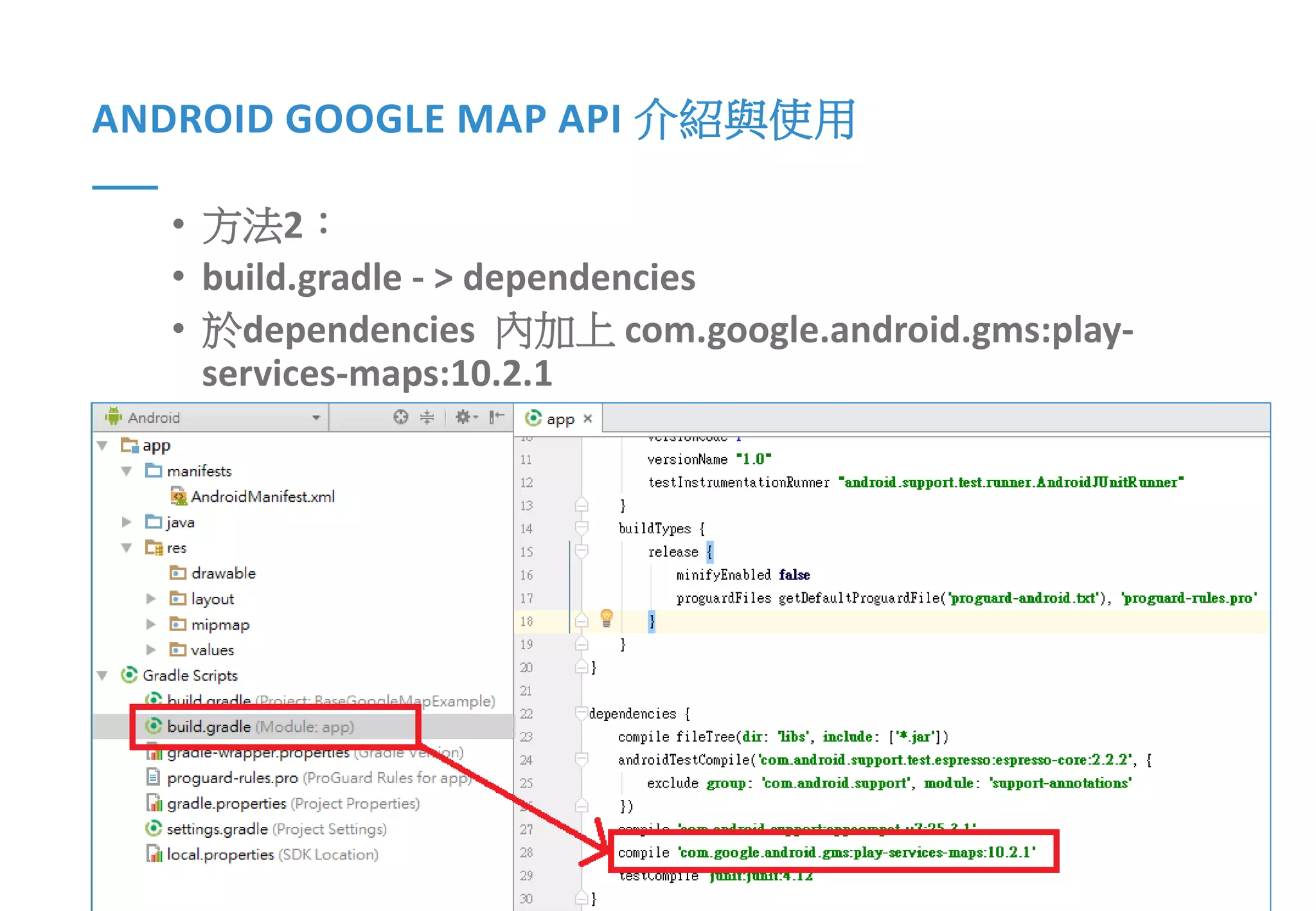
Task: Click the build.gradle module Gradle icon
Action: [154, 726]
